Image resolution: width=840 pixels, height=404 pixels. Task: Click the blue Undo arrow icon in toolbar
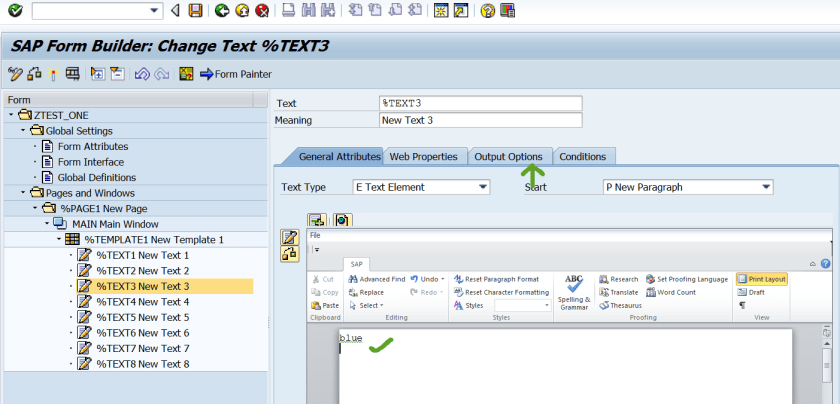(x=142, y=74)
